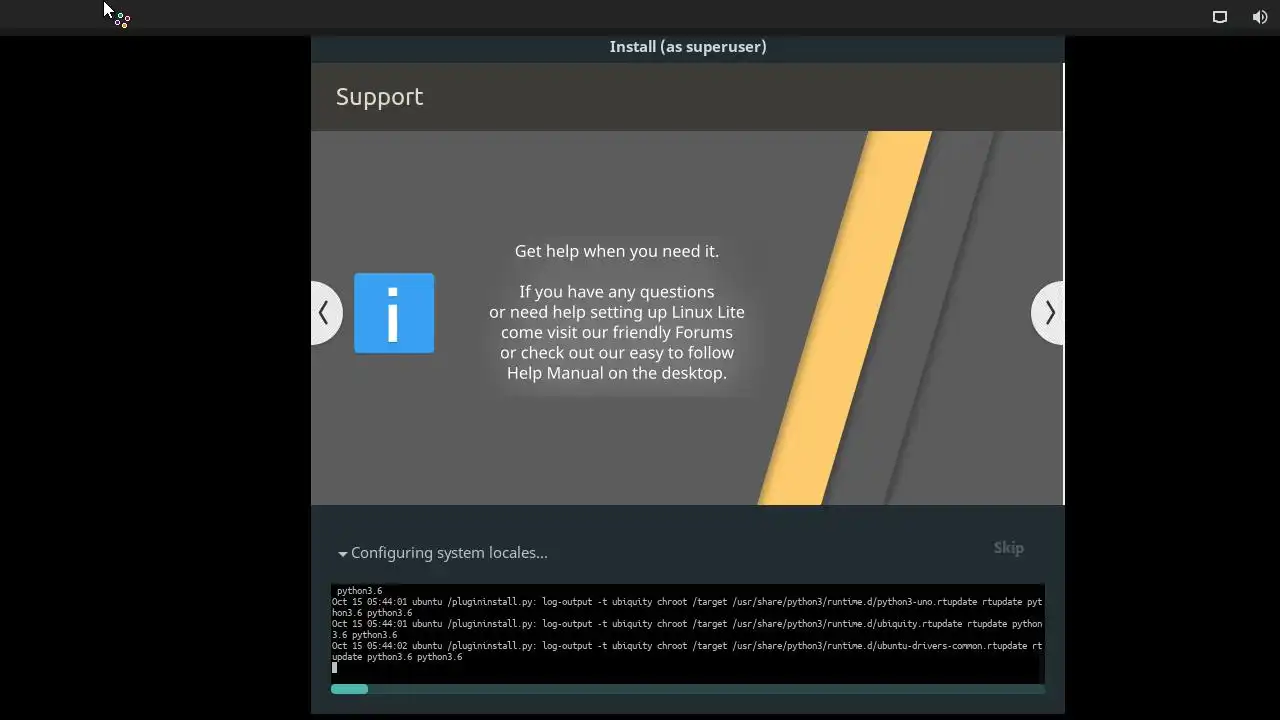Click the 'Install (as superuser)' window title
Image resolution: width=1280 pixels, height=720 pixels.
point(688,46)
